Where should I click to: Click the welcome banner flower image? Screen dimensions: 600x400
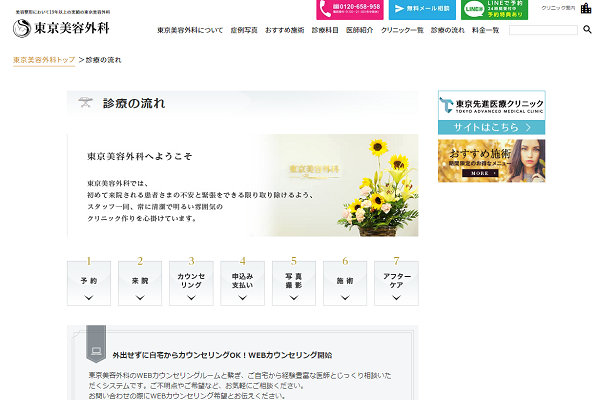point(243,185)
